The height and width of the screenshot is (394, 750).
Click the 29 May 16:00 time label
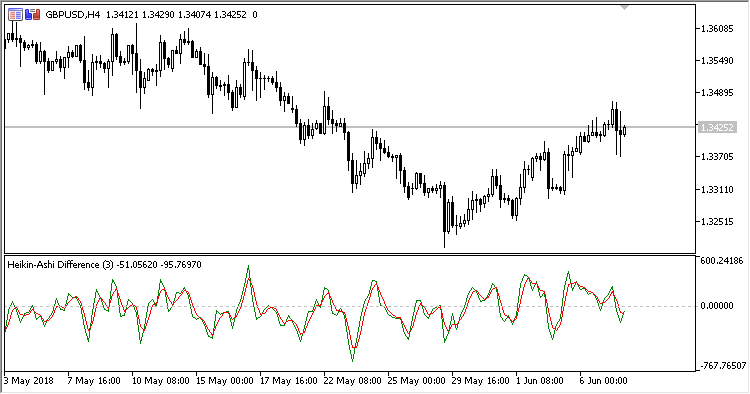click(481, 381)
